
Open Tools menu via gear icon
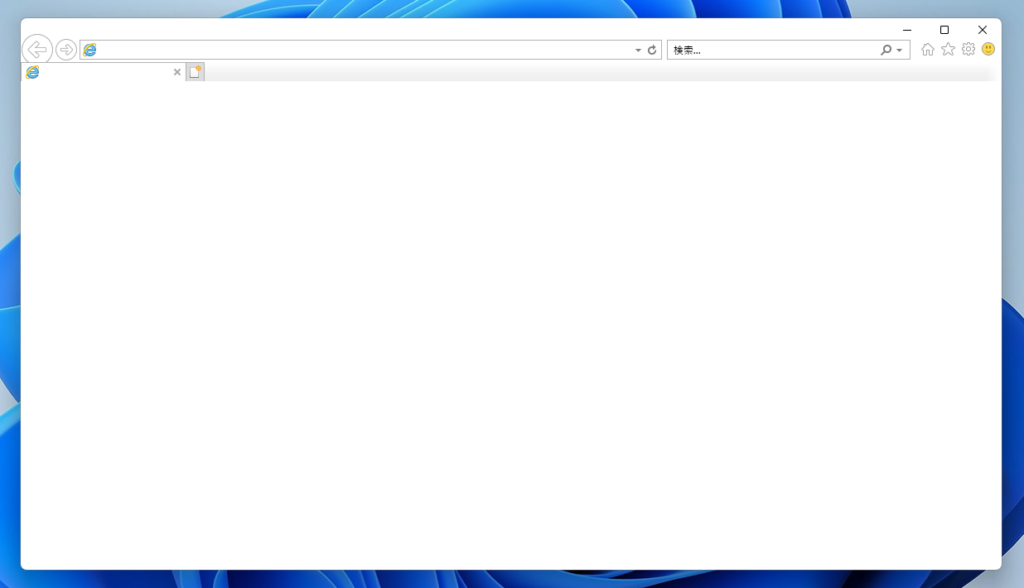968,50
